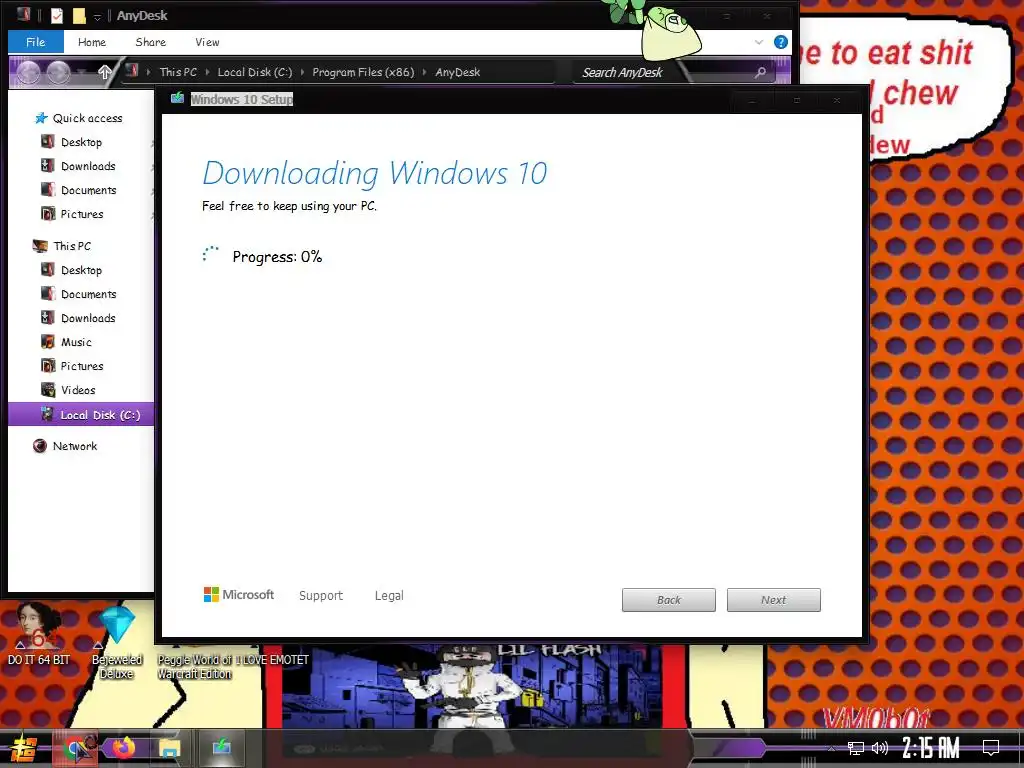Image resolution: width=1024 pixels, height=768 pixels.
Task: Click the Microsoft logo in the setup window
Action: click(x=239, y=595)
